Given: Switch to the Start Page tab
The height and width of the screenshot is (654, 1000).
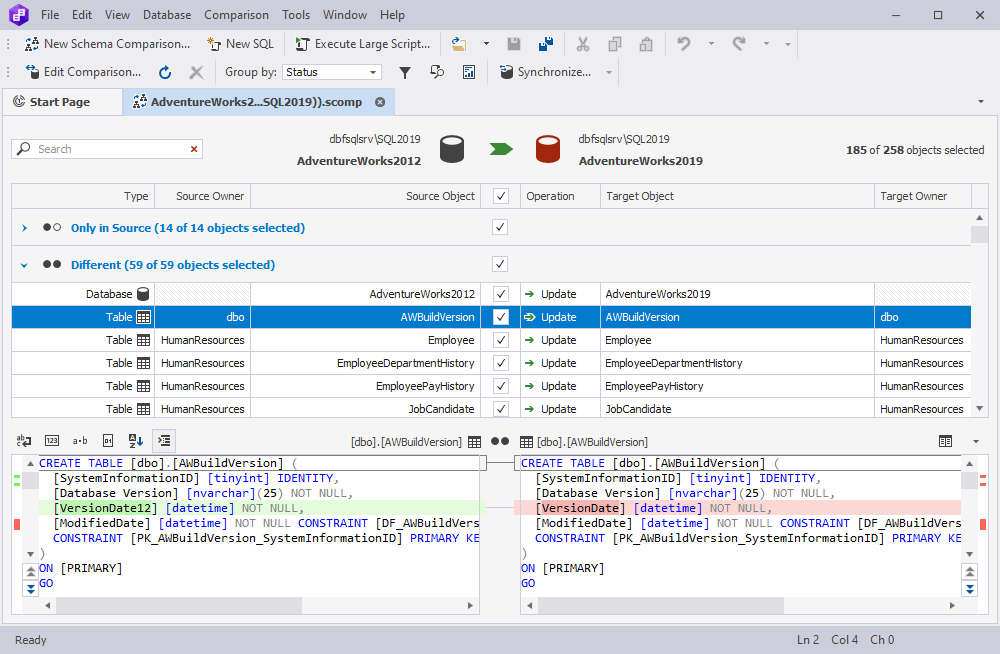Looking at the screenshot, I should tap(61, 102).
